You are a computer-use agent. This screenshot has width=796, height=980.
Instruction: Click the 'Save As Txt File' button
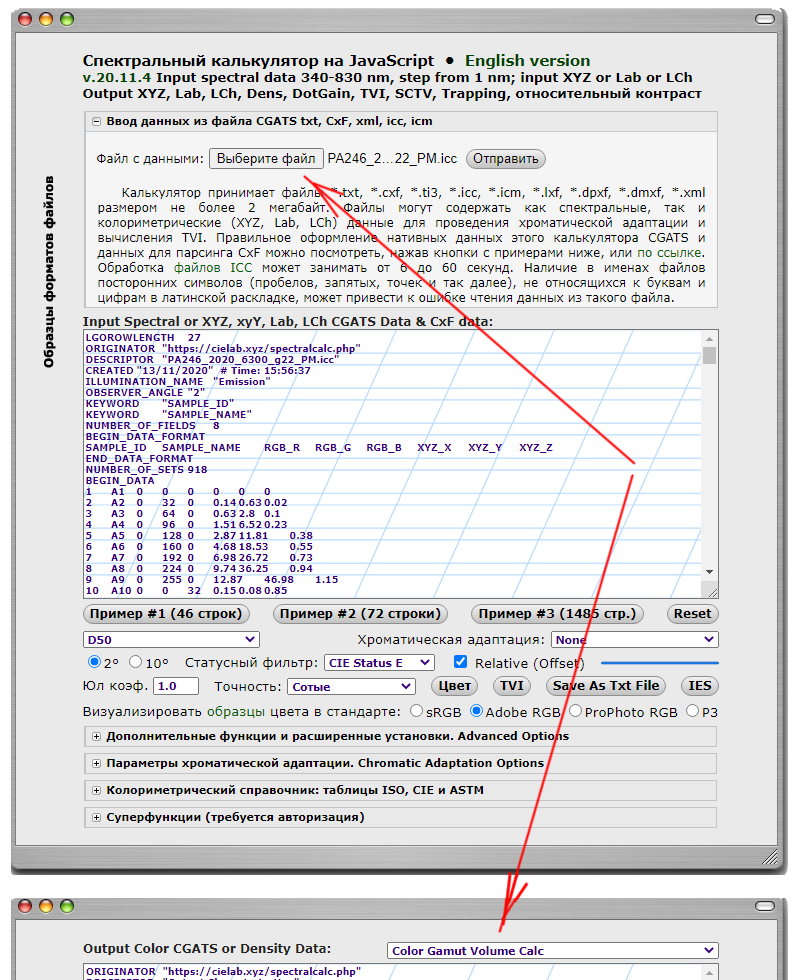(x=606, y=686)
